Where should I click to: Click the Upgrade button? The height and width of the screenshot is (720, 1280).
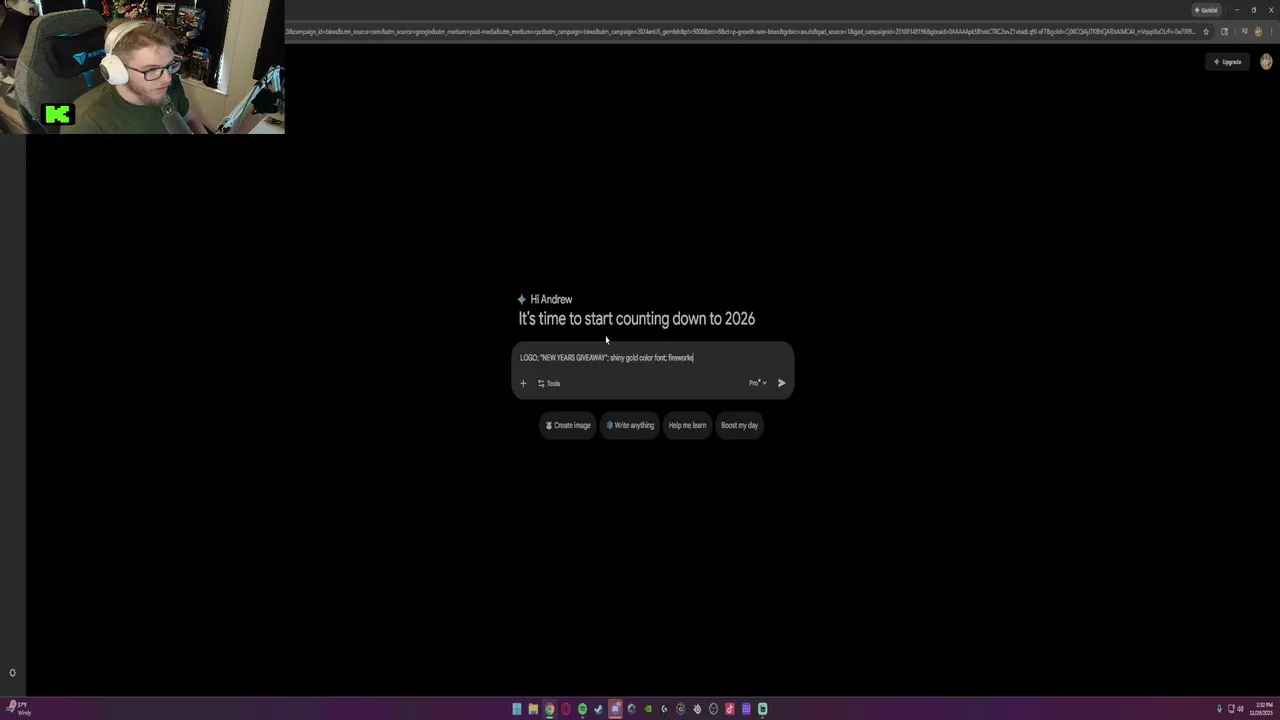tap(1228, 62)
